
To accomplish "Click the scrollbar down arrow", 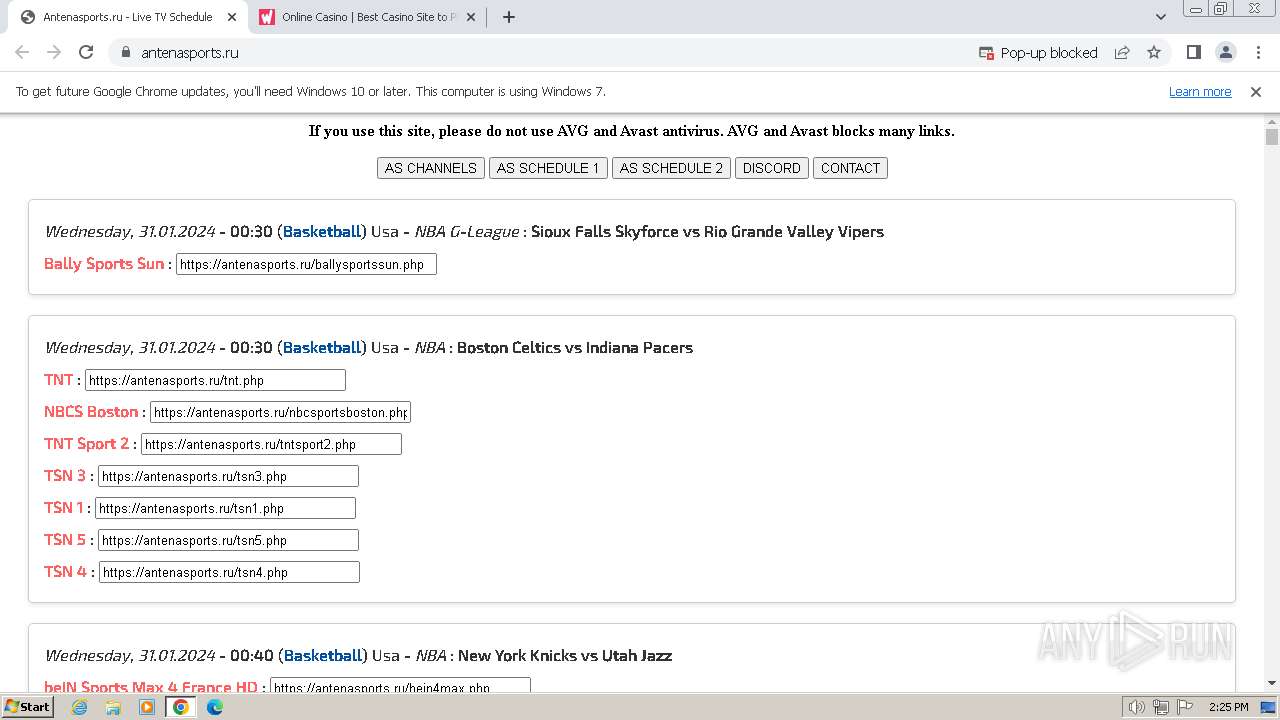I will 1271,683.
